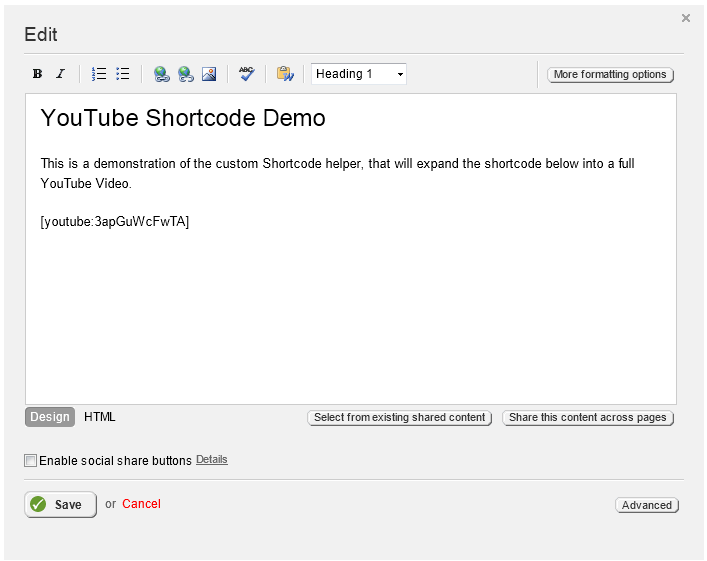Insert a numbered list
This screenshot has height=561, width=707.
click(99, 74)
